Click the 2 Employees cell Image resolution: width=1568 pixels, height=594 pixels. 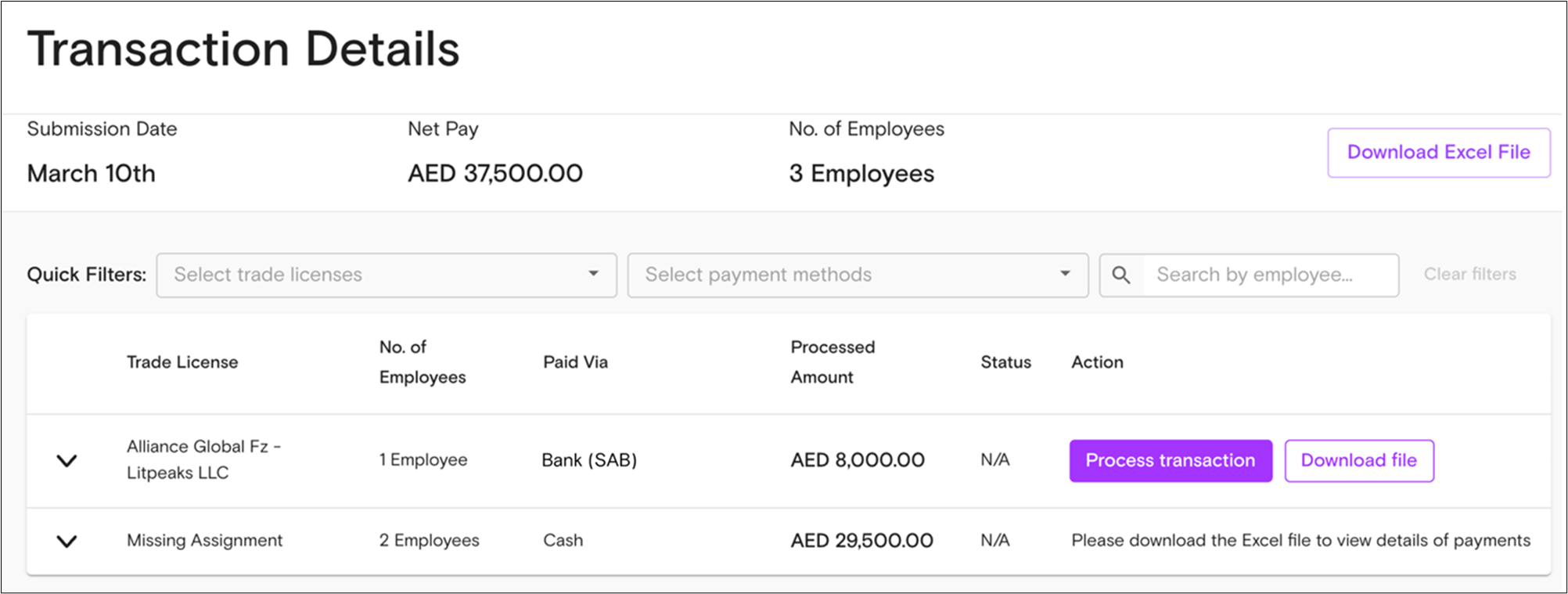tap(429, 540)
